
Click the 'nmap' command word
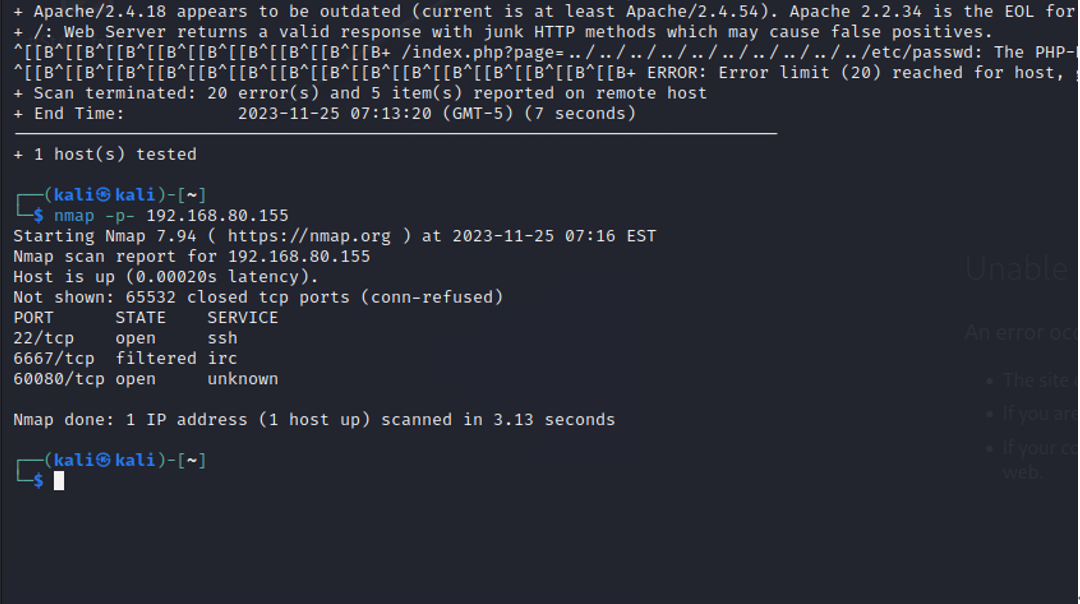[74, 216]
